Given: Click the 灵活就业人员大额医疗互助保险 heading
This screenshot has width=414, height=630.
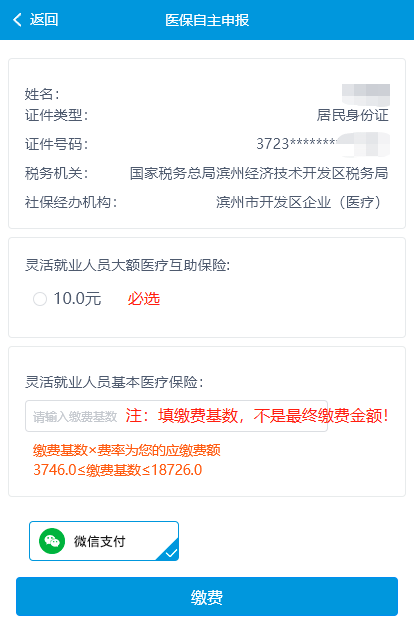Looking at the screenshot, I should pos(127,265).
